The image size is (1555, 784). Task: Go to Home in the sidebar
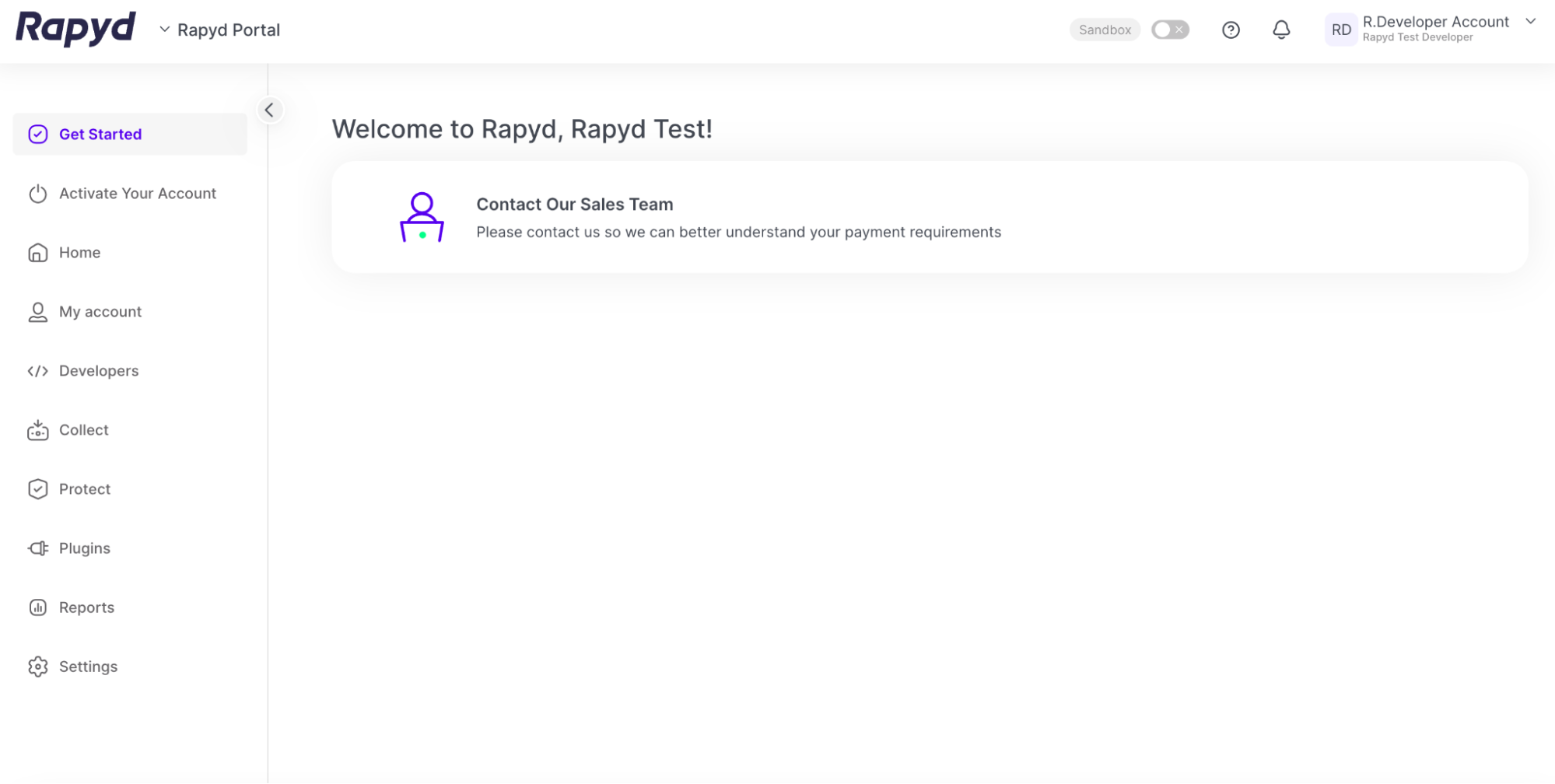79,253
